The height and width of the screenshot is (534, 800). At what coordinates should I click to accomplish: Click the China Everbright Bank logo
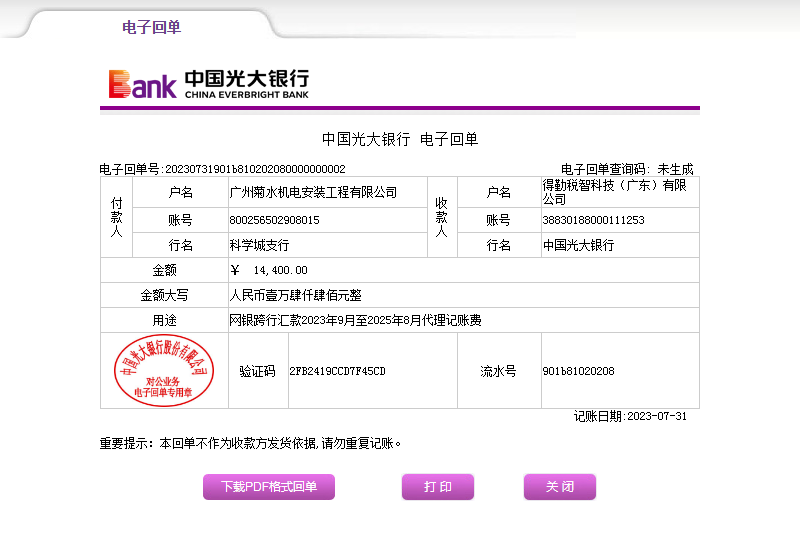pyautogui.click(x=209, y=84)
